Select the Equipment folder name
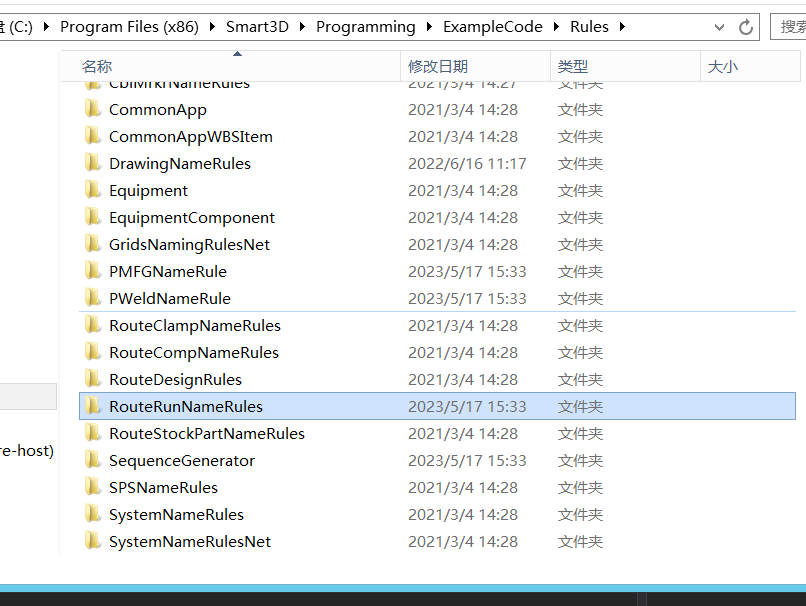Viewport: 806px width, 606px height. click(149, 191)
